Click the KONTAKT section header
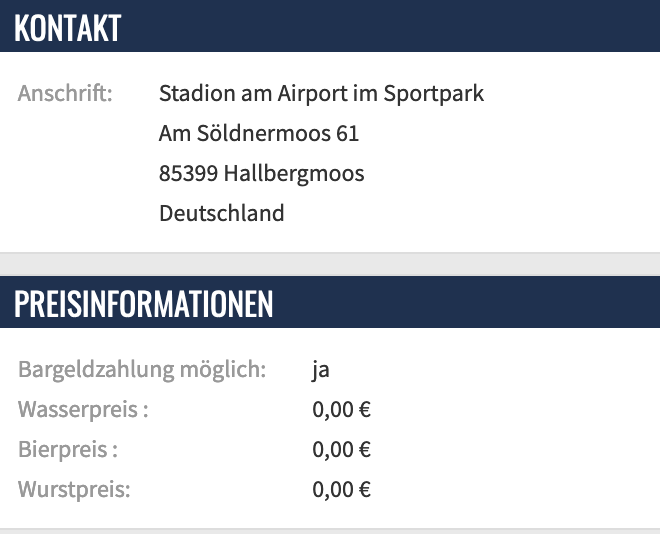 click(68, 28)
